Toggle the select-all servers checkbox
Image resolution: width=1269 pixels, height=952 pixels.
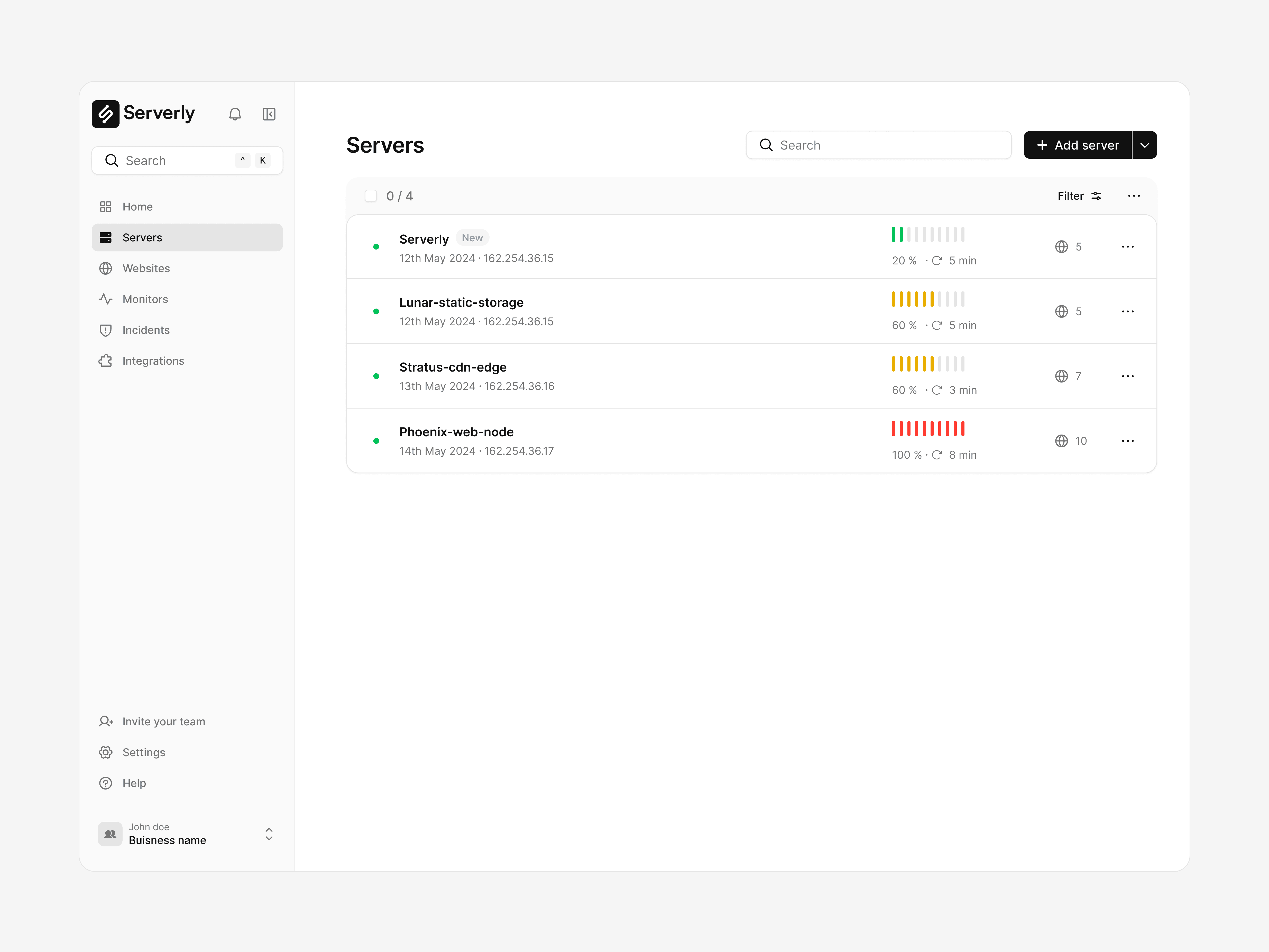click(371, 196)
